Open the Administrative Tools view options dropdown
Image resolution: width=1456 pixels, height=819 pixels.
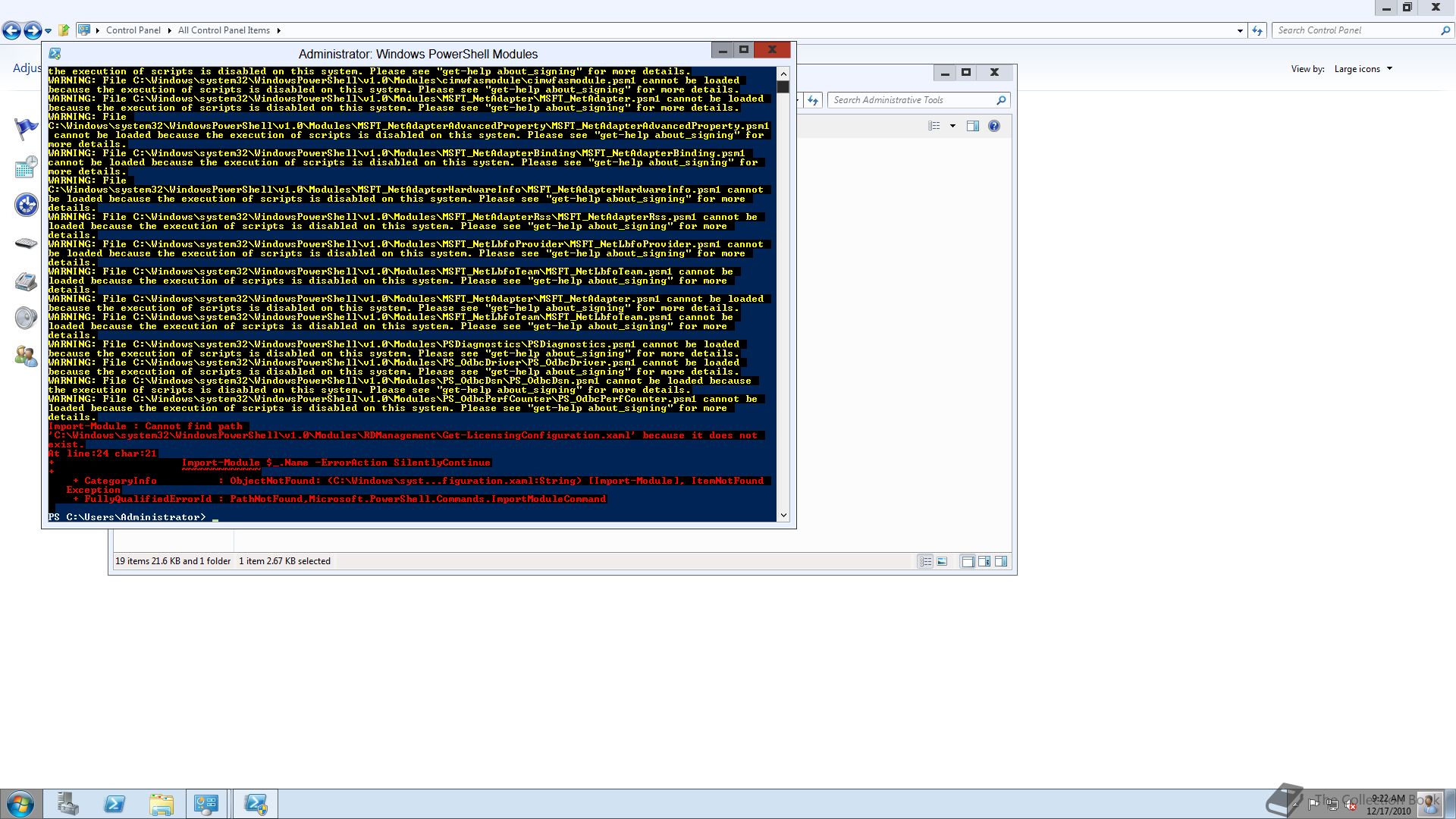tap(952, 126)
